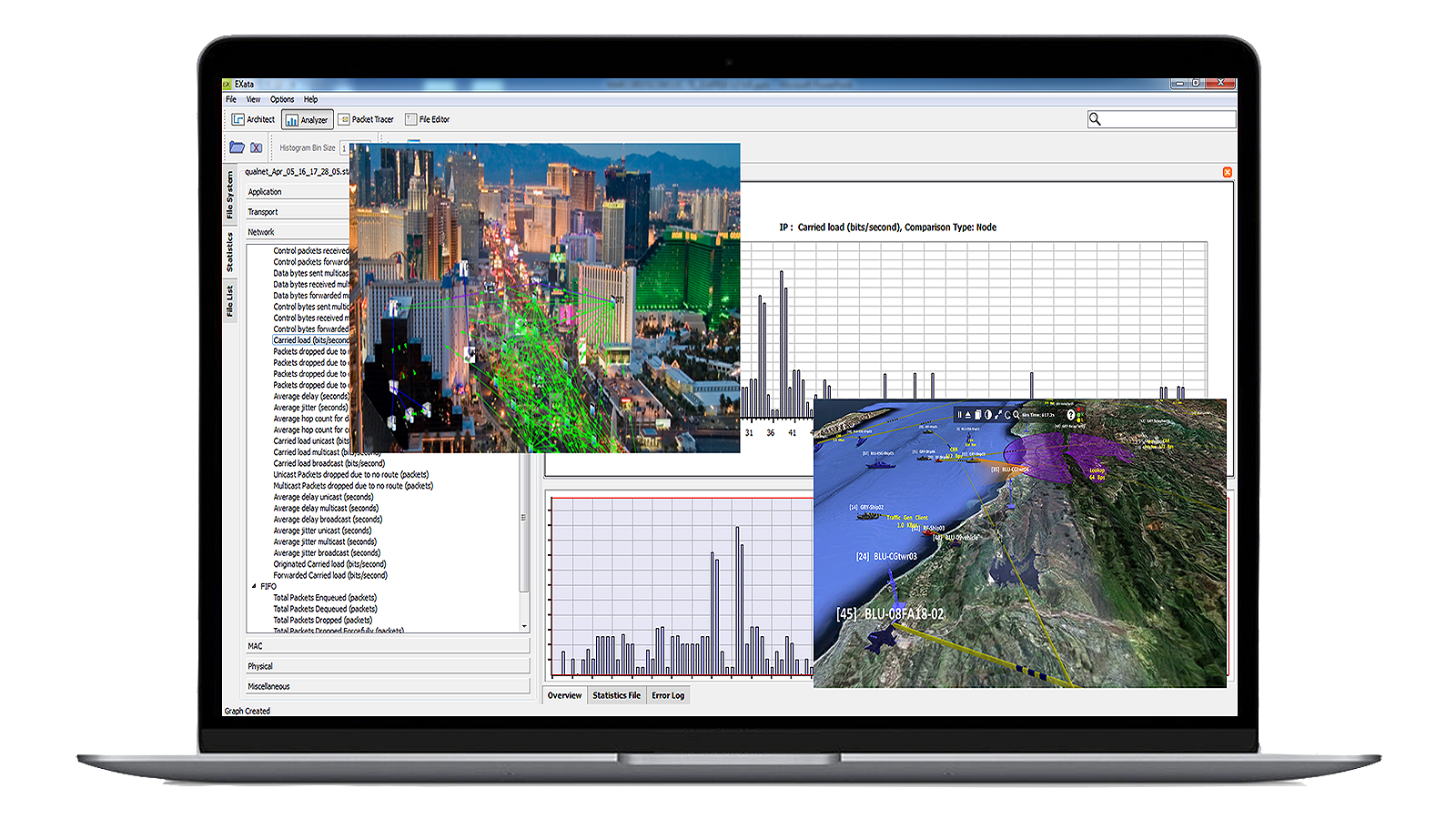Close the graph with orange X
Image resolution: width=1456 pixels, height=819 pixels.
coord(1227,172)
